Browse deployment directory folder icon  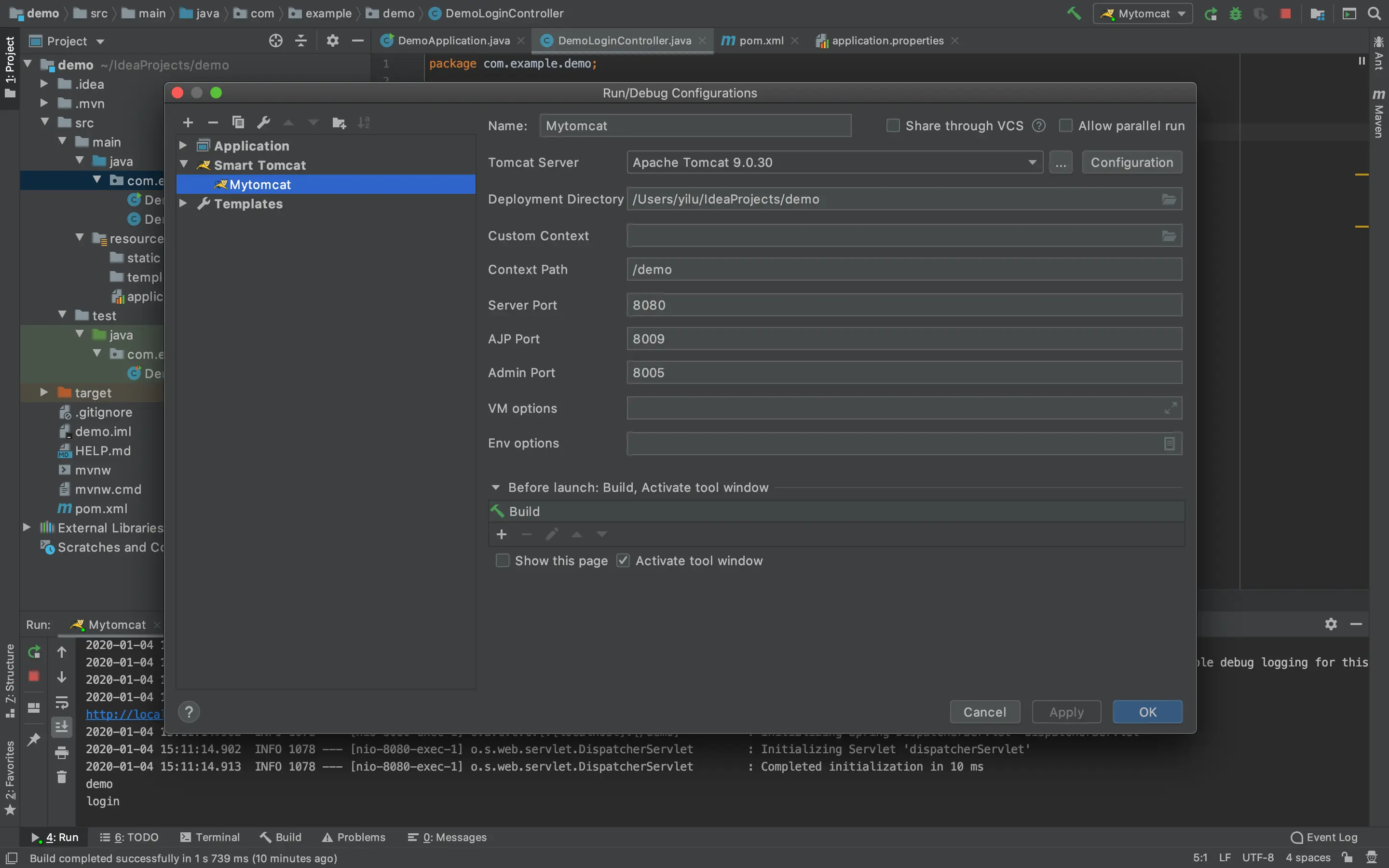tap(1169, 199)
